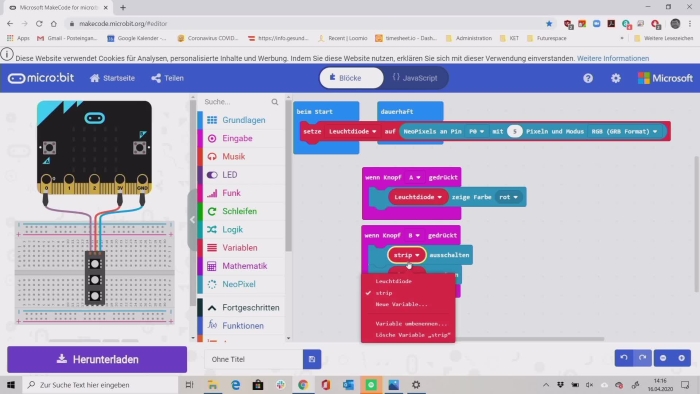This screenshot has height=394, width=700.
Task: Open the color dropdown showing rot
Action: click(508, 197)
